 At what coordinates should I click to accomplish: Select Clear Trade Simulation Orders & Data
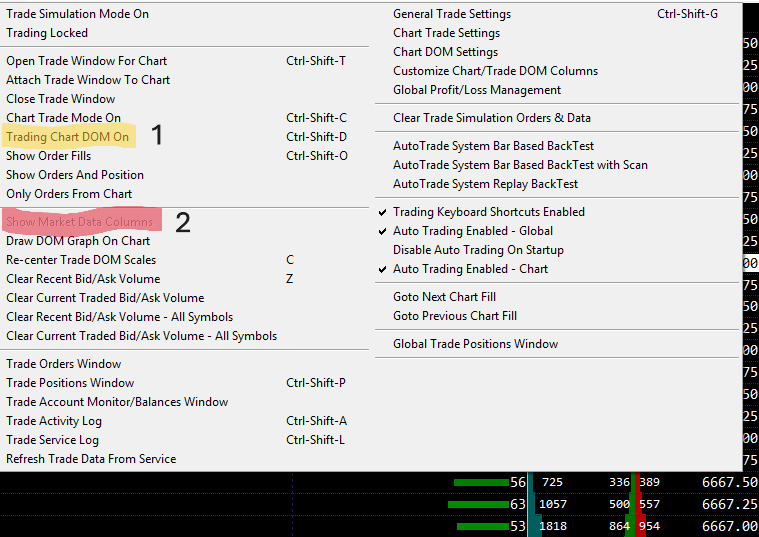tap(492, 118)
